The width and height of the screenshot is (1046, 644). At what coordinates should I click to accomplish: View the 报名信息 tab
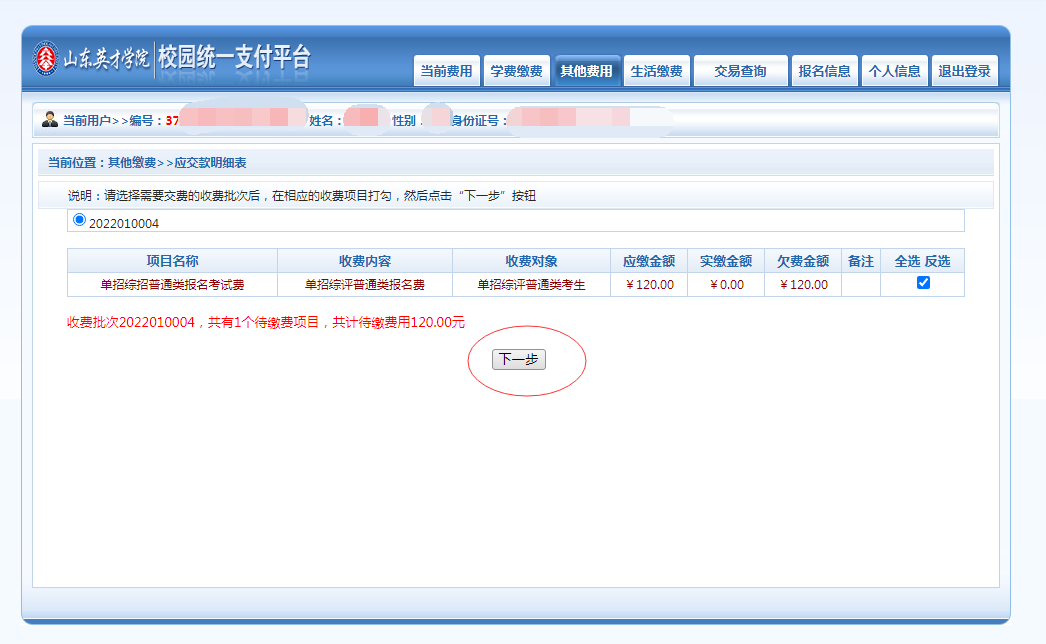[824, 71]
